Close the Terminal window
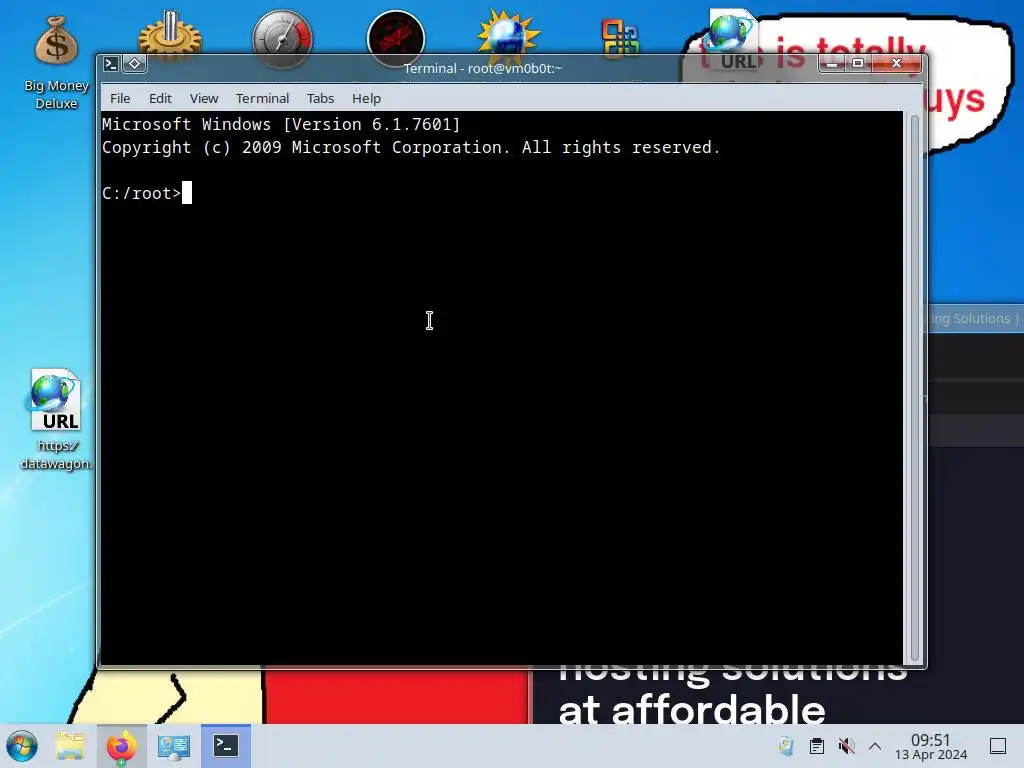1024x768 pixels. [897, 63]
